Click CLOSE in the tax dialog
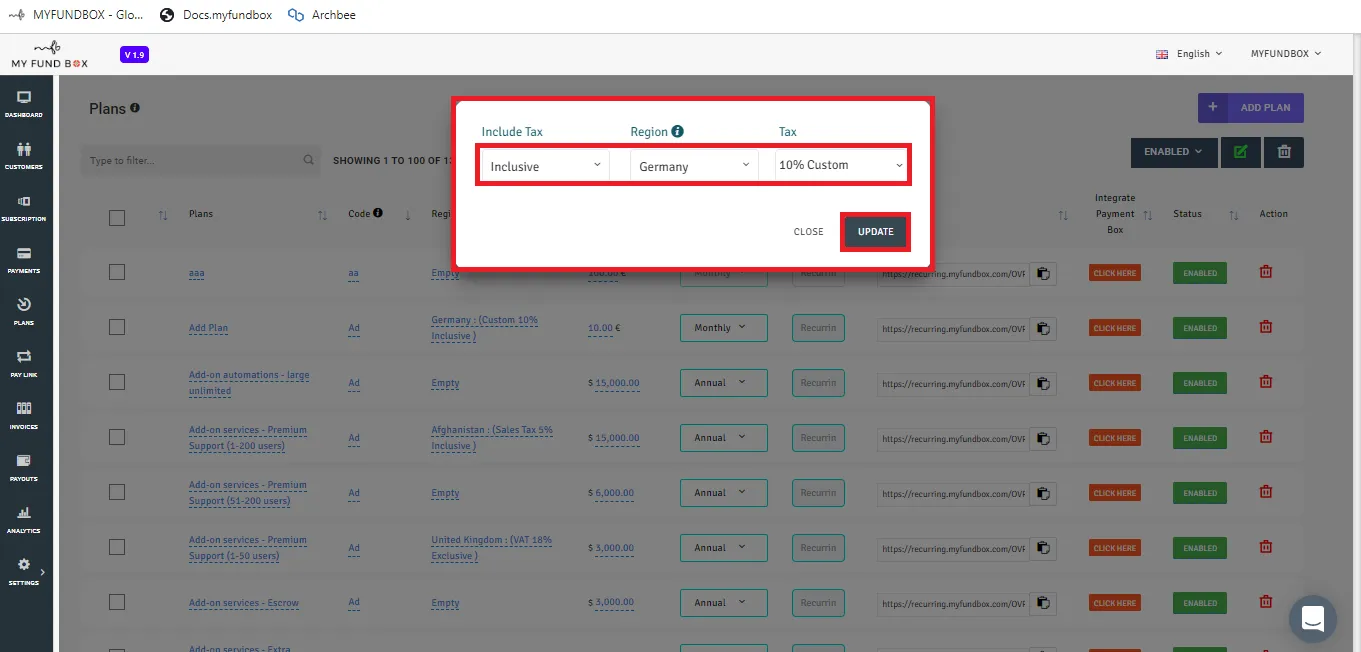Viewport: 1361px width, 652px height. 809,232
